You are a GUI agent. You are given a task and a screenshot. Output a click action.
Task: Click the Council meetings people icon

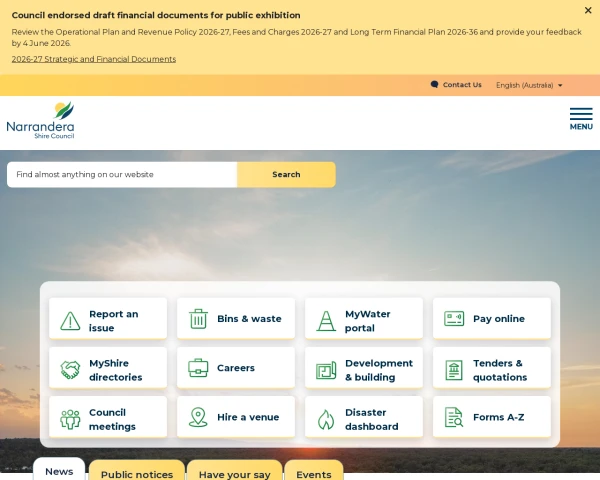(70, 420)
